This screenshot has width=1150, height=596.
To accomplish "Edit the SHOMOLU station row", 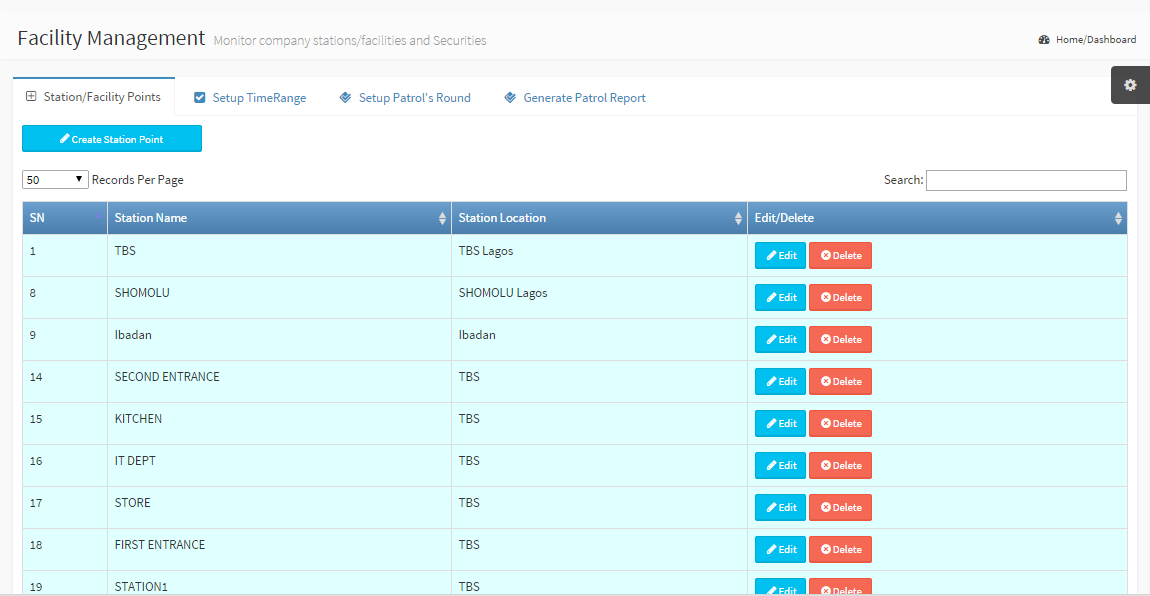I will (x=780, y=298).
